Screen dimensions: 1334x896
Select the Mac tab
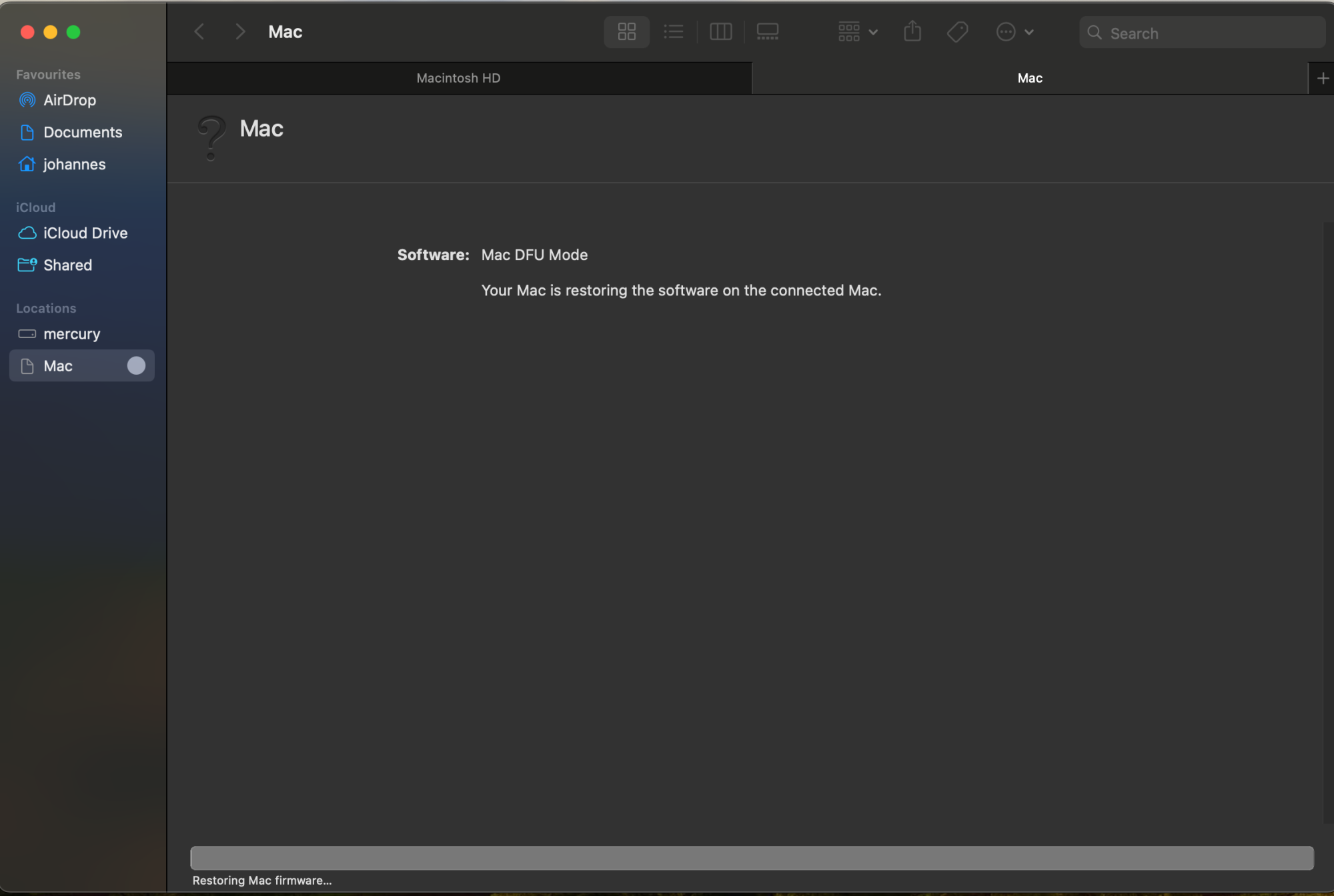click(1029, 77)
